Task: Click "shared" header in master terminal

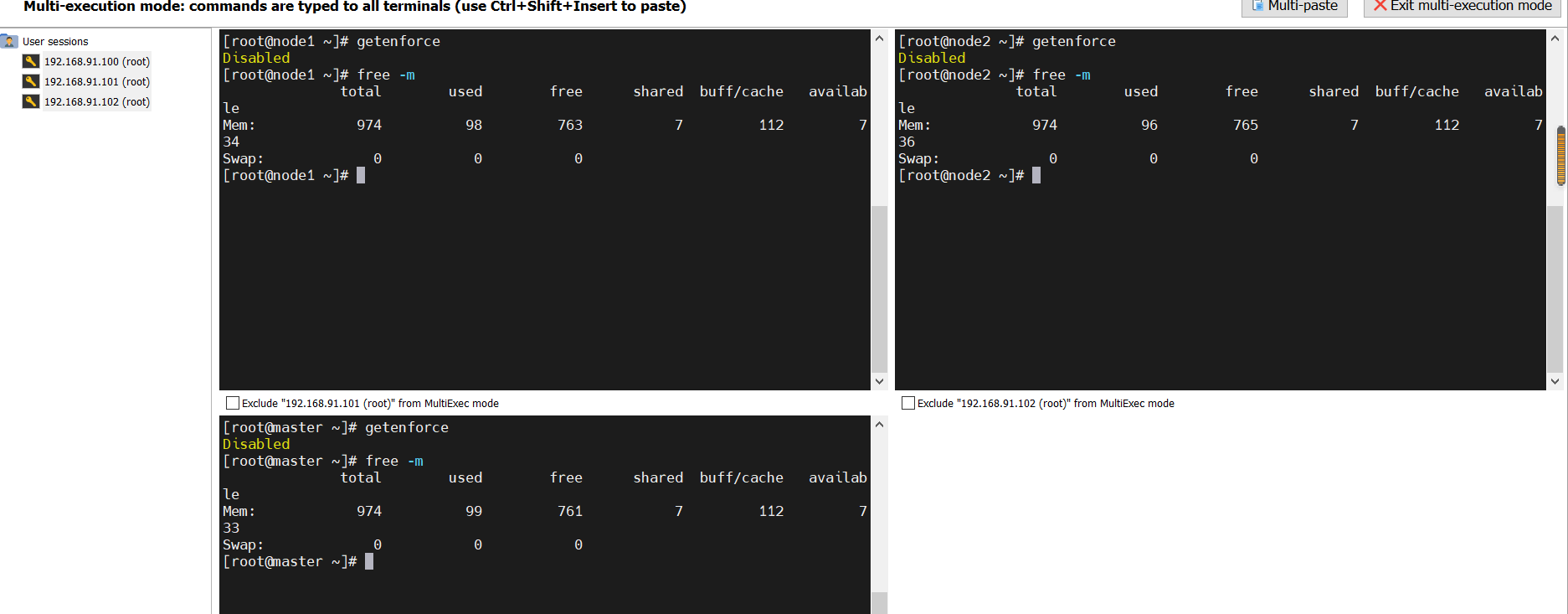Action: (658, 477)
